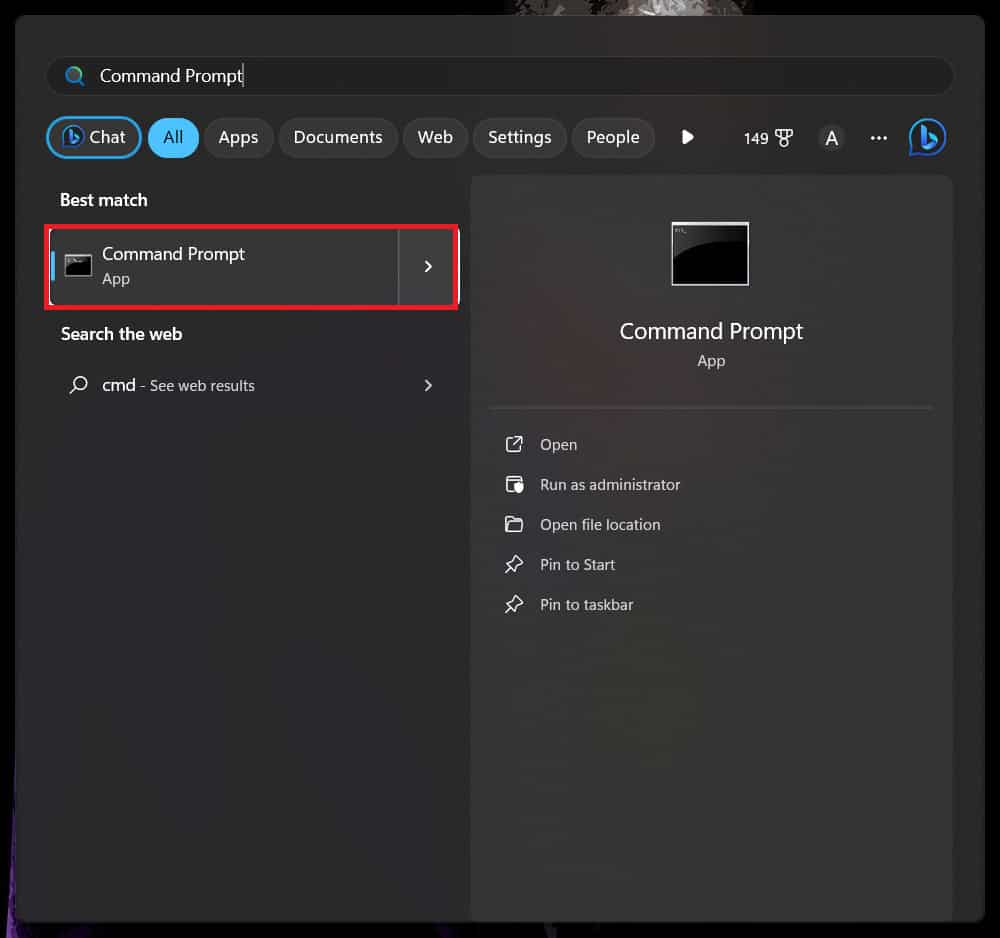This screenshot has width=1000, height=938.
Task: Switch to the Documents filter tab
Action: tap(338, 138)
